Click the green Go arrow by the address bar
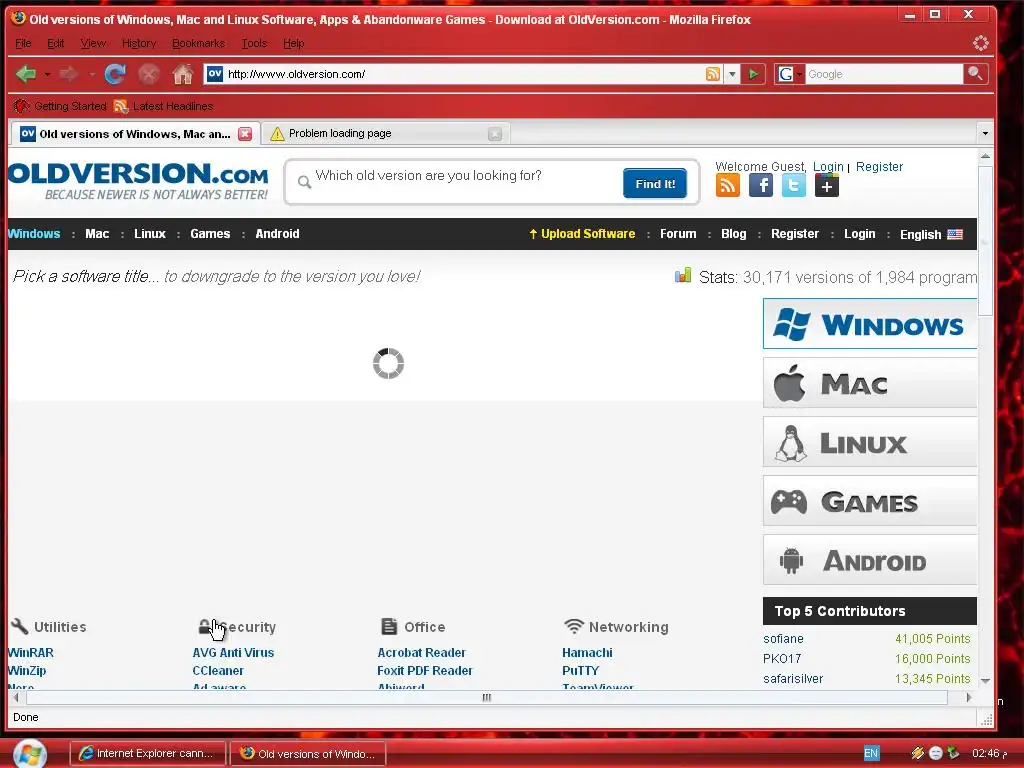 click(x=753, y=74)
